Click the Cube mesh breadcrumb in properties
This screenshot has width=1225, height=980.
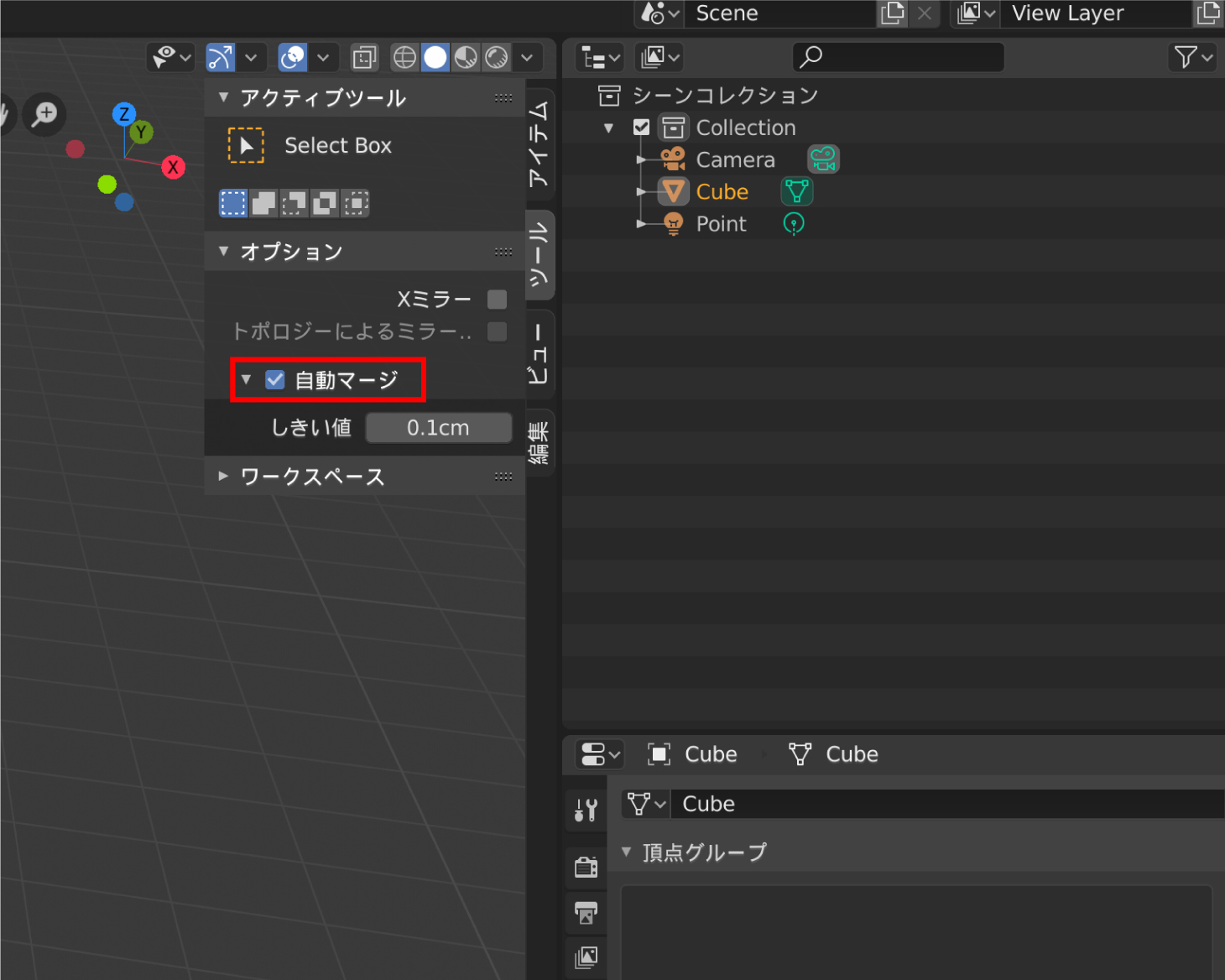pyautogui.click(x=833, y=754)
